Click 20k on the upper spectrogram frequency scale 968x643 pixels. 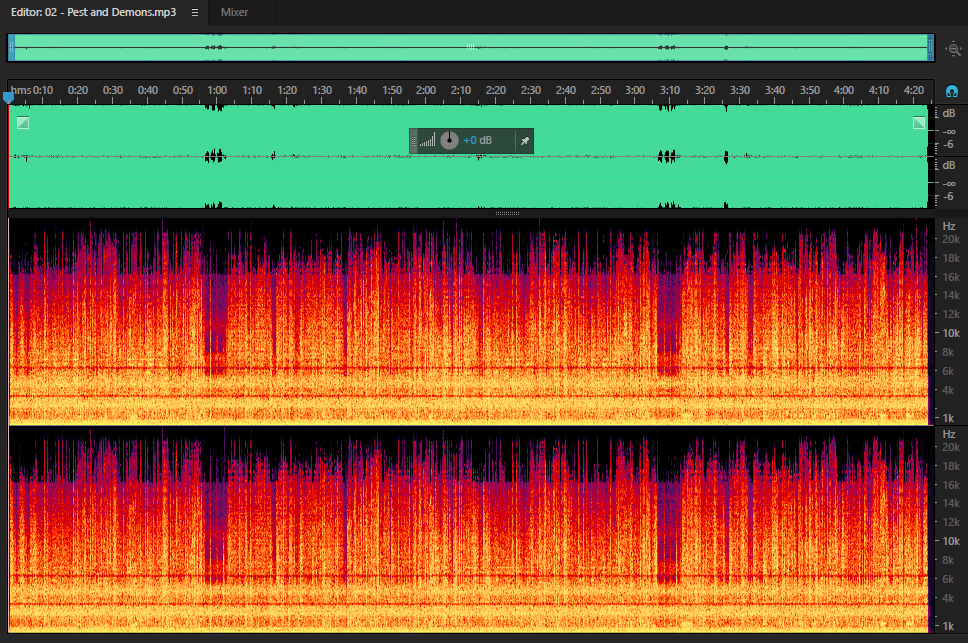click(951, 239)
